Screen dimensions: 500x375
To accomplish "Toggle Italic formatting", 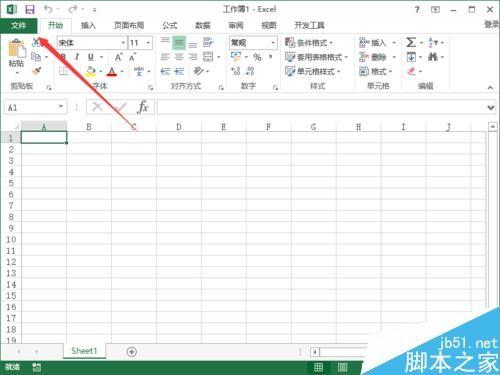I will 77,57.
